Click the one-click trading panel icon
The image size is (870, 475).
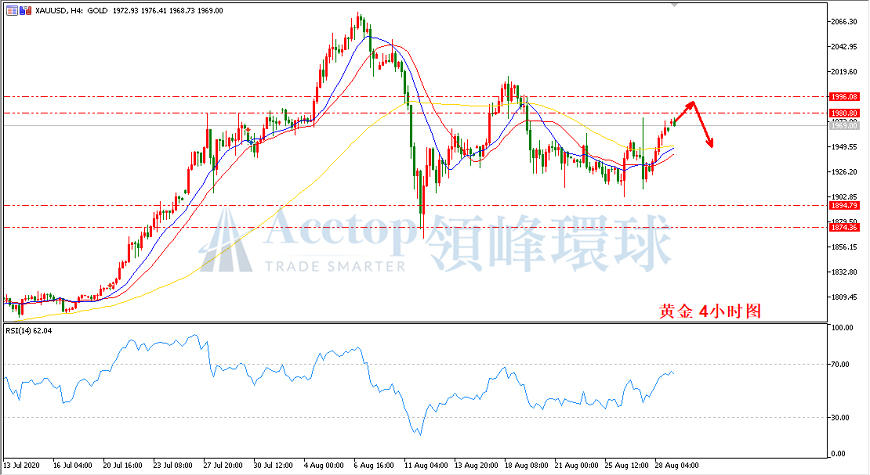[x=12, y=11]
